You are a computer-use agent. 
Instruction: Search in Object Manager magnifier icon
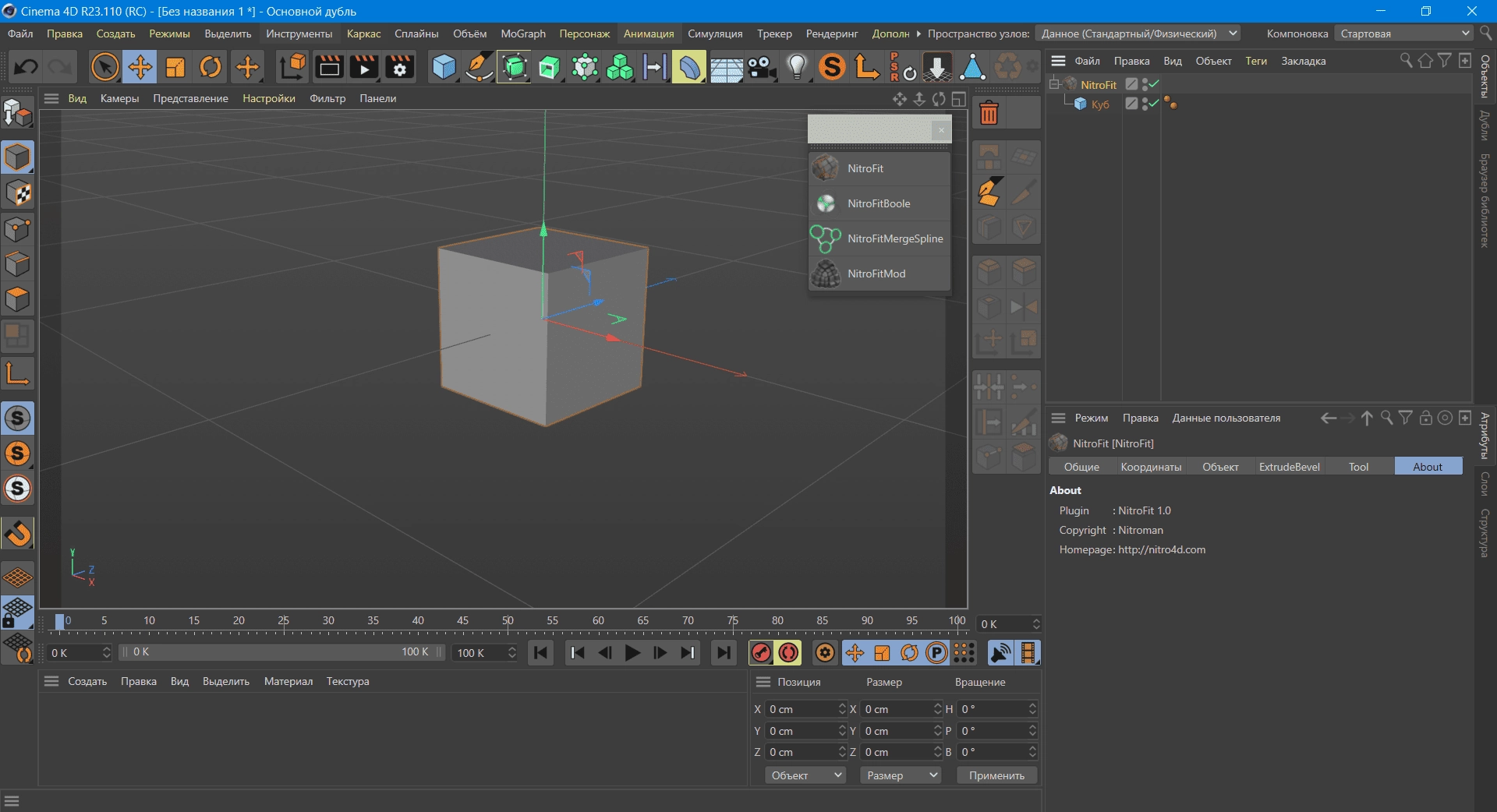[1406, 61]
